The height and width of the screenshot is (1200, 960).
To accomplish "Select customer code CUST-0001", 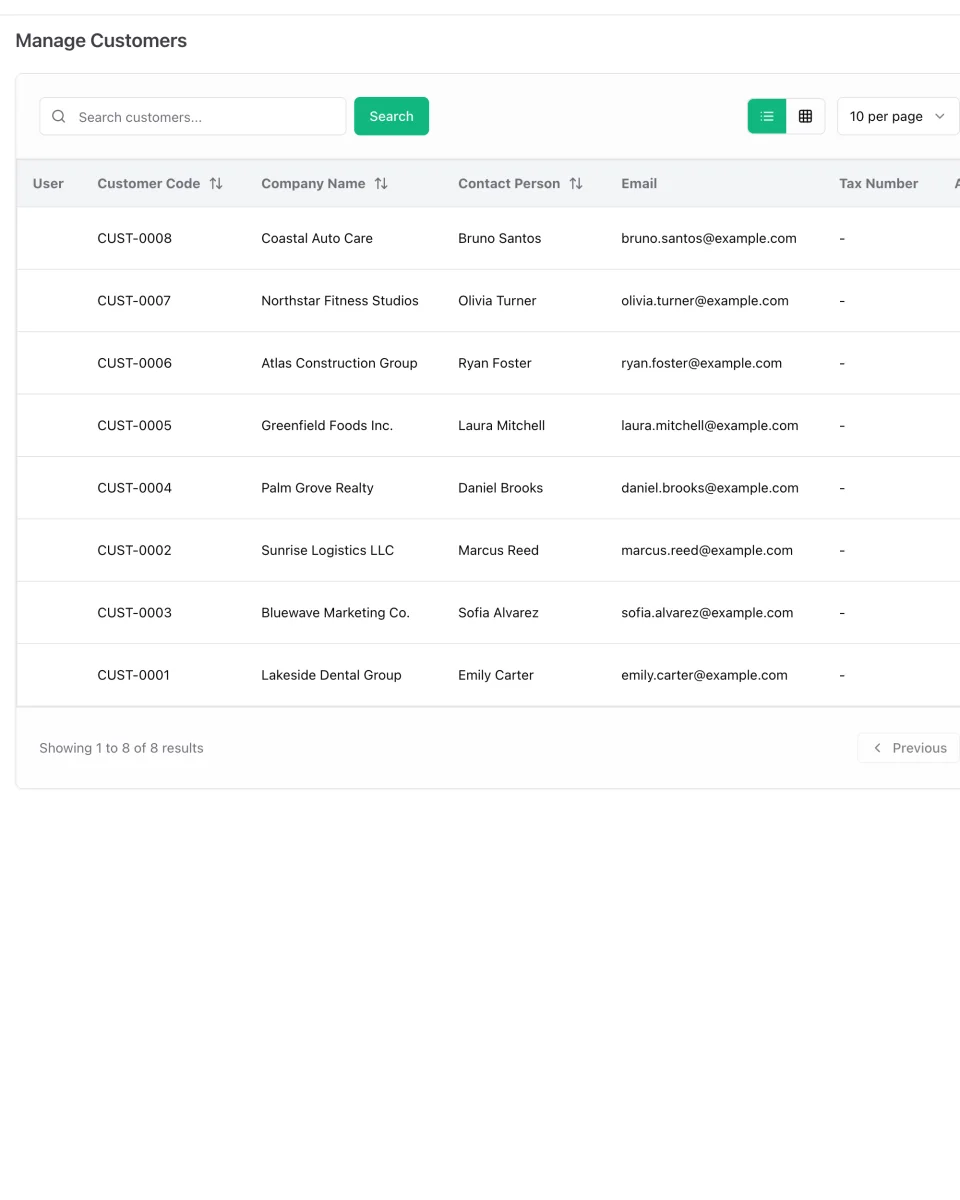I will (134, 675).
